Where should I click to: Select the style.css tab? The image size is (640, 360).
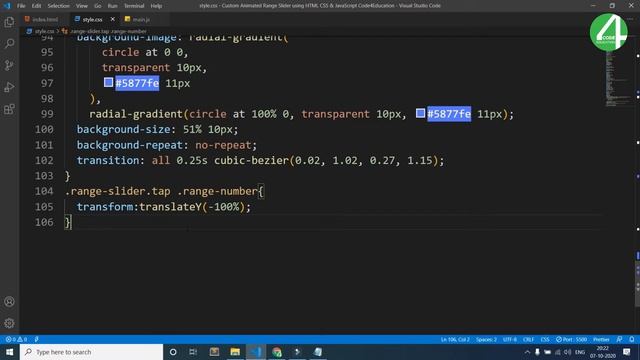pyautogui.click(x=92, y=19)
